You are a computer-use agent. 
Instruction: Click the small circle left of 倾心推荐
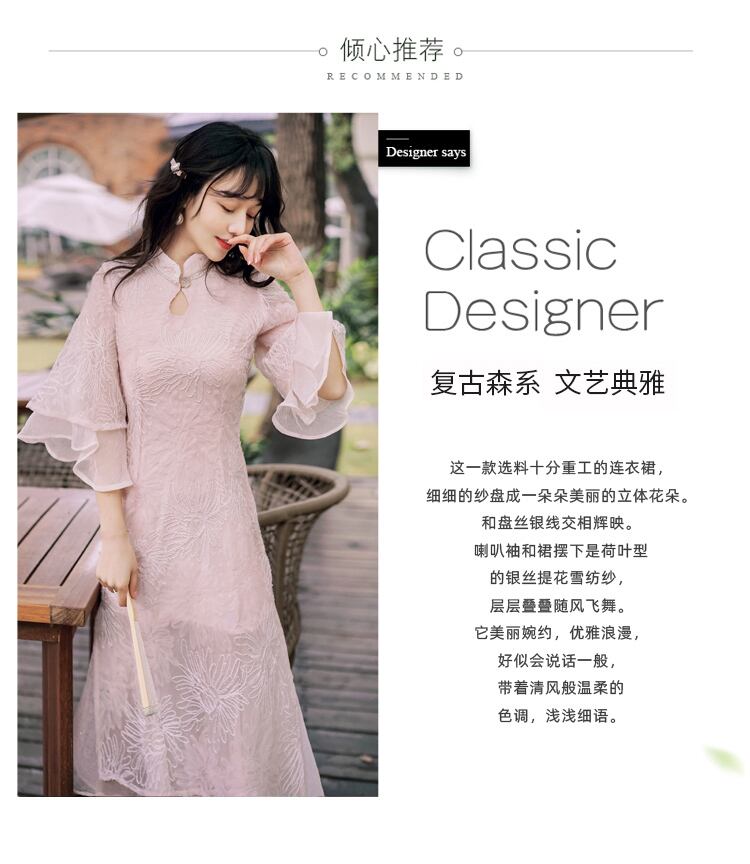pyautogui.click(x=323, y=52)
